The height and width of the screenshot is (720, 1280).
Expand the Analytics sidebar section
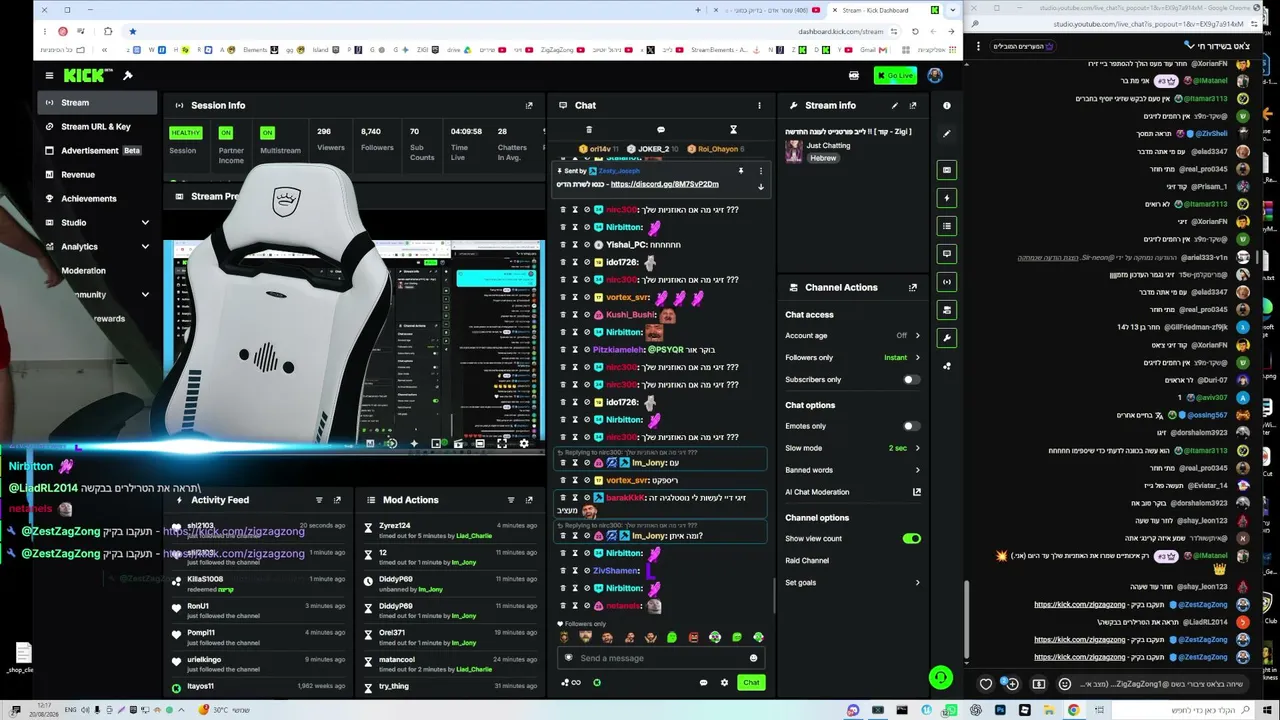(x=145, y=247)
